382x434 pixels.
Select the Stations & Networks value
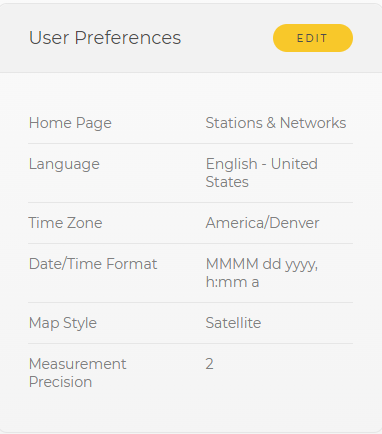coord(276,123)
